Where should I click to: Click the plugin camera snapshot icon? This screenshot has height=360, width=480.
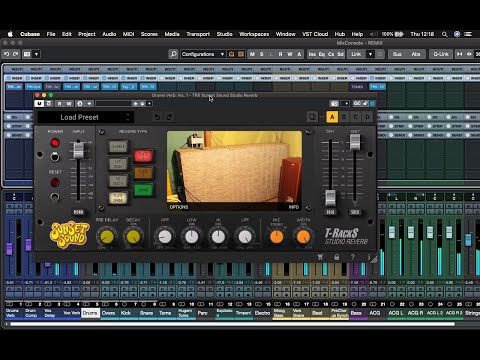334,104
